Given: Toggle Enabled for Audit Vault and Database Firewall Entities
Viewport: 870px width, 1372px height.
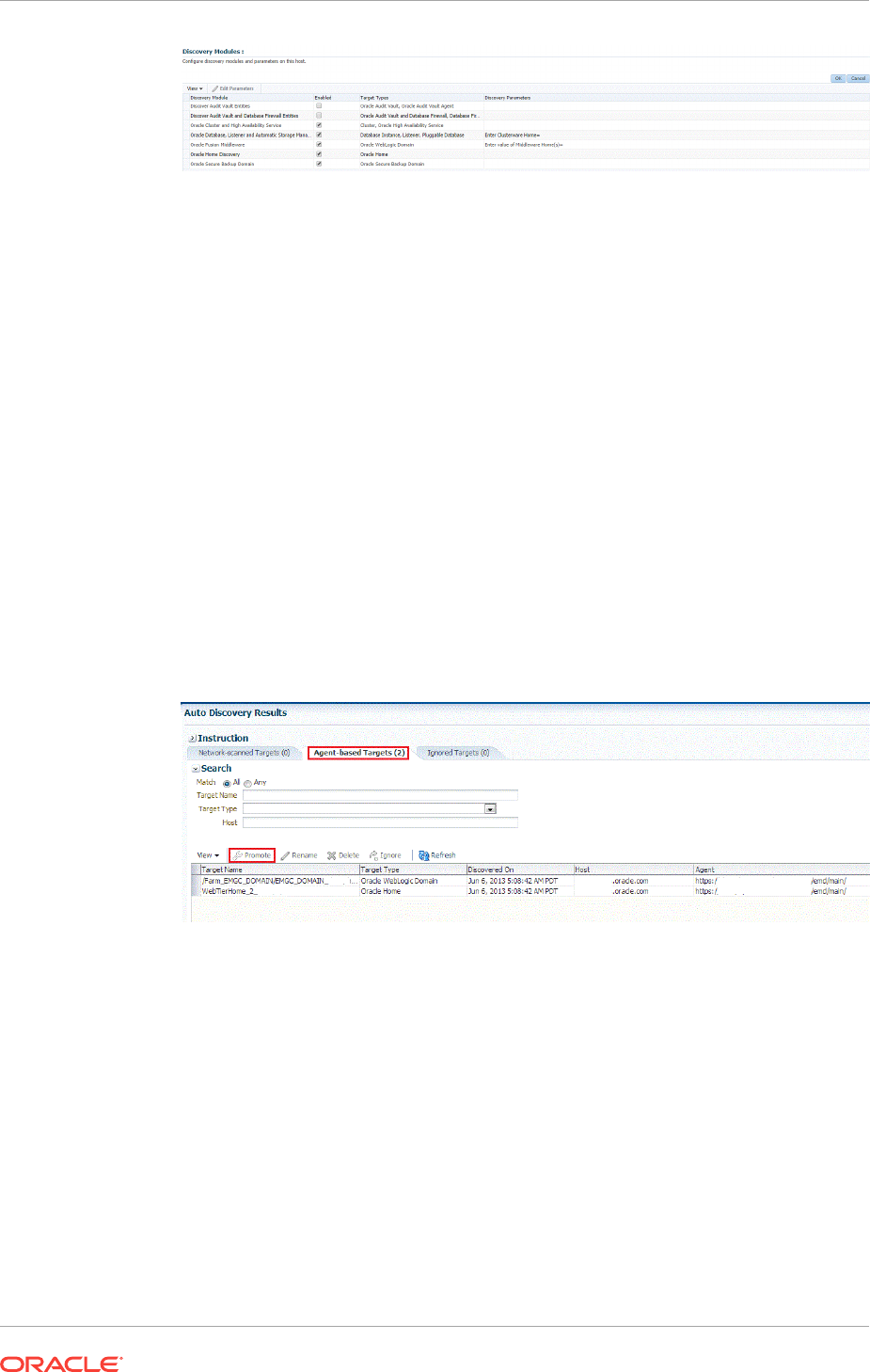Looking at the screenshot, I should point(319,116).
